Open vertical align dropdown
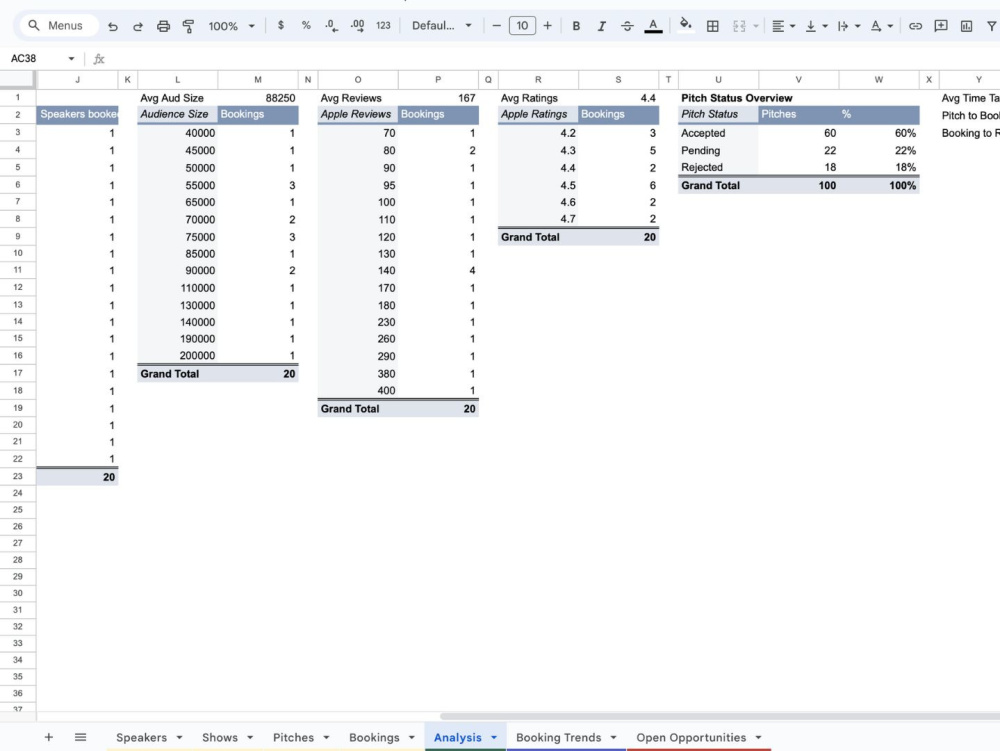Screen dimensions: 1000x751 [816, 26]
